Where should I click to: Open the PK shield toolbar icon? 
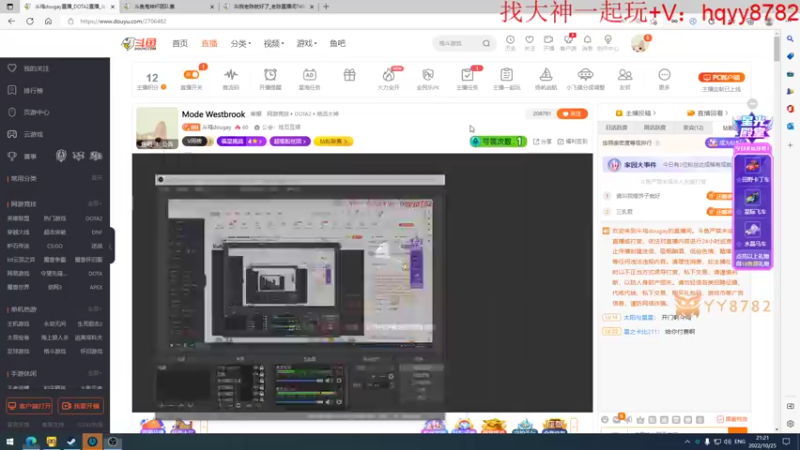point(428,76)
